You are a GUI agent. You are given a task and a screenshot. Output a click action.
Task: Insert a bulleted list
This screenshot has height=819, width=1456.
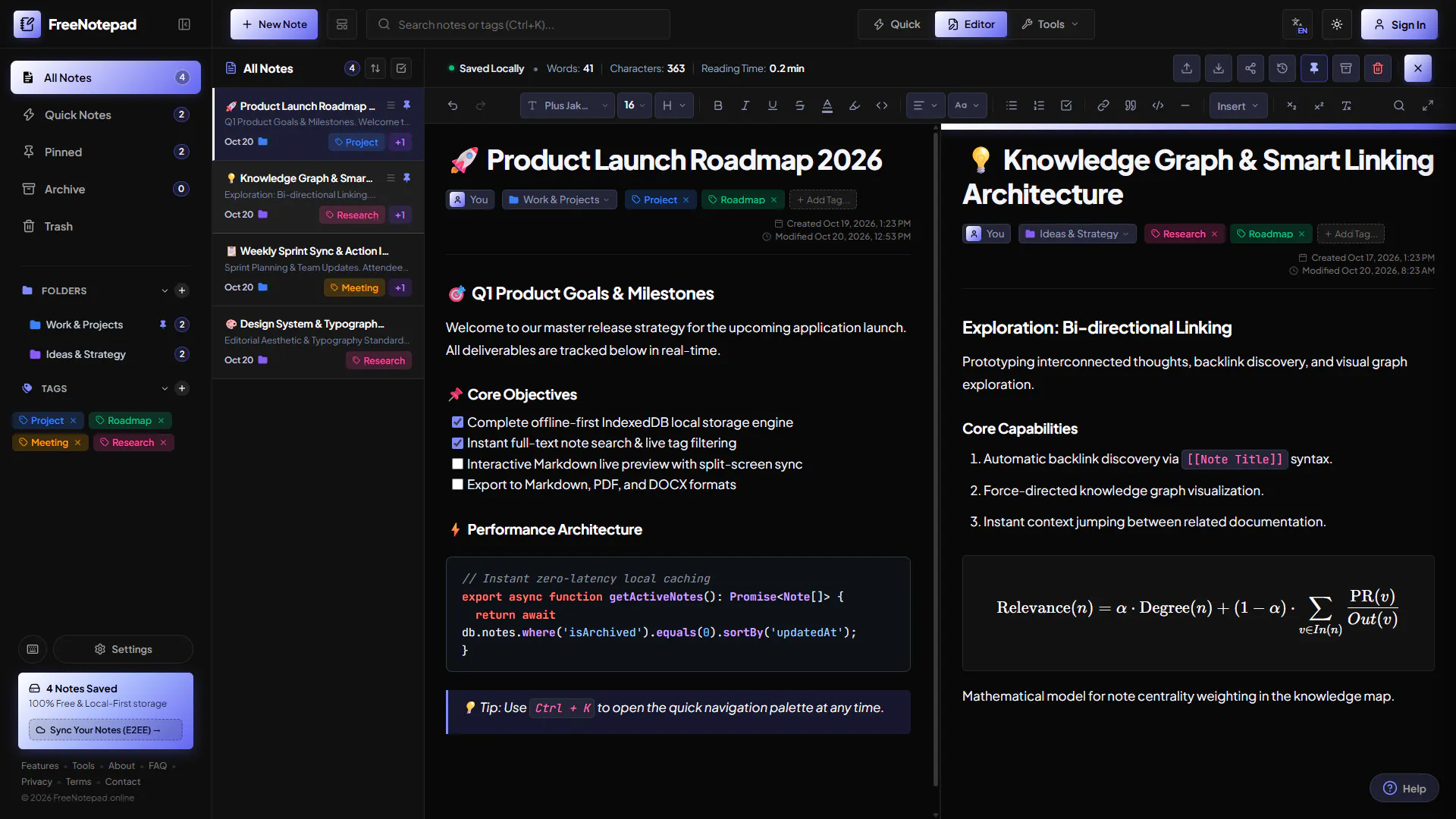pos(1011,106)
